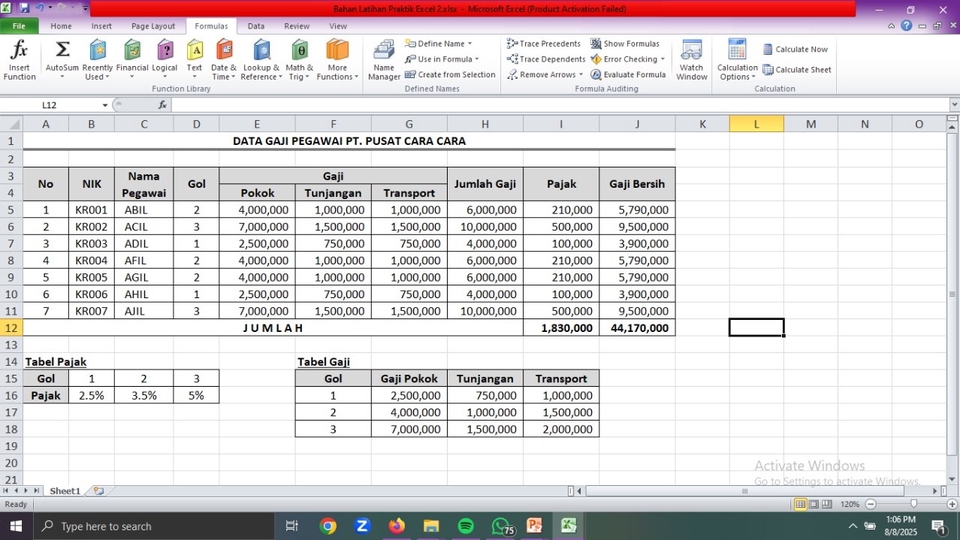Select row 12 header
Image resolution: width=960 pixels, height=540 pixels.
pyautogui.click(x=11, y=328)
